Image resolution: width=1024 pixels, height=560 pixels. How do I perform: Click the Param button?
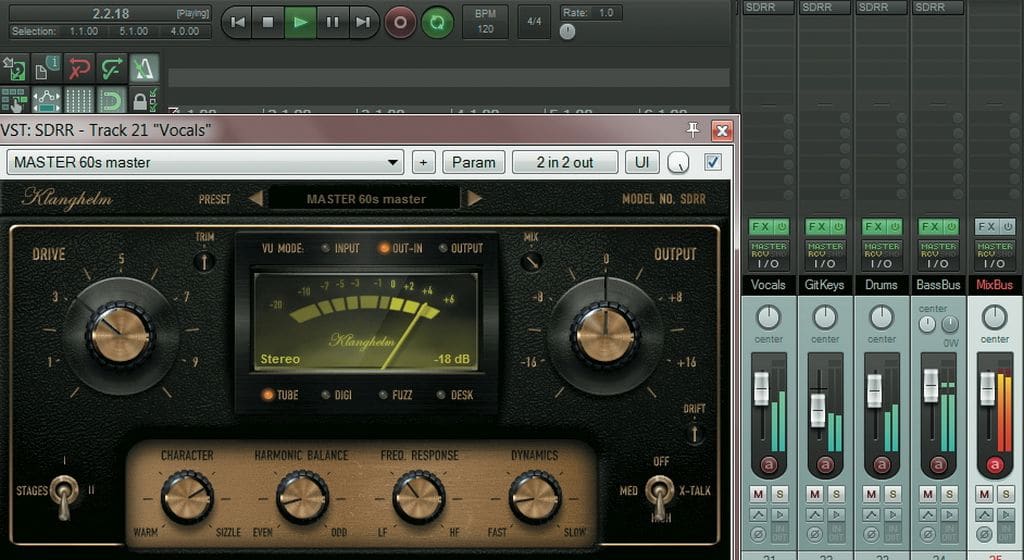tap(473, 163)
